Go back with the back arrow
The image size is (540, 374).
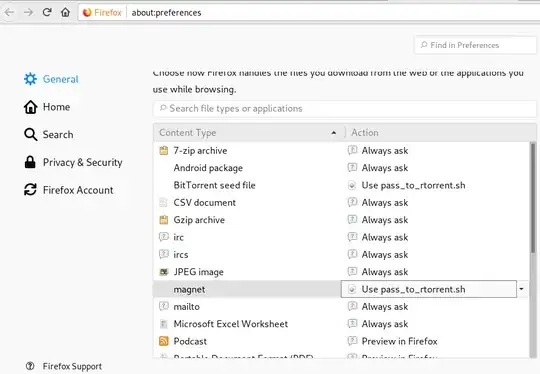click(x=10, y=12)
